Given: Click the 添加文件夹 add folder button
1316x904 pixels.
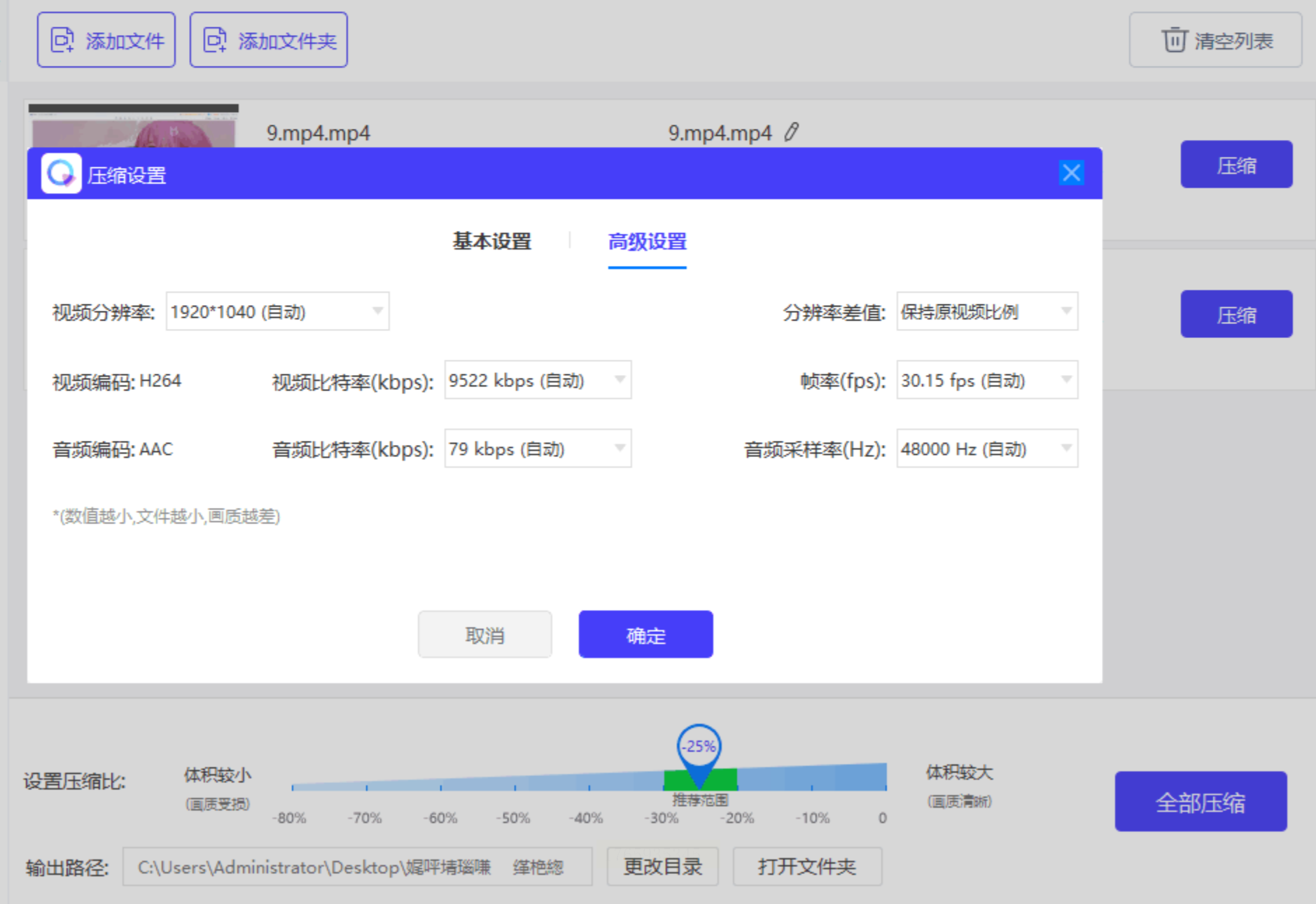Looking at the screenshot, I should click(x=268, y=40).
